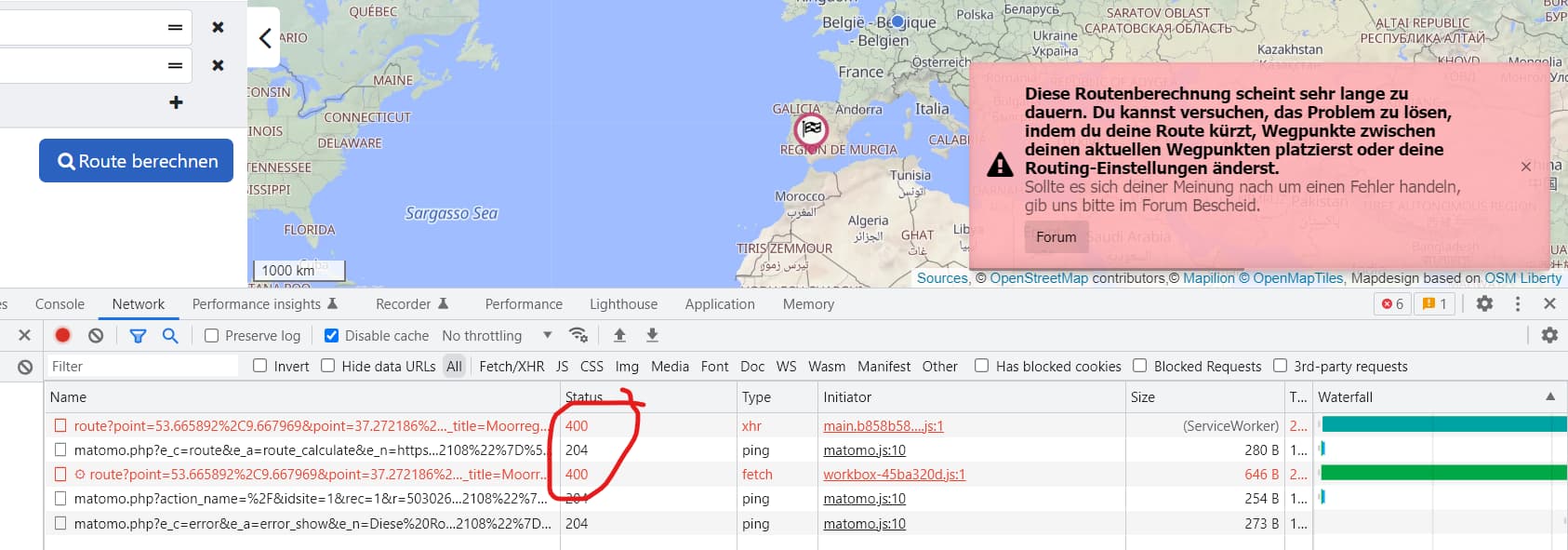Click the network Filter text field
Image resolution: width=1568 pixels, height=550 pixels.
point(142,367)
